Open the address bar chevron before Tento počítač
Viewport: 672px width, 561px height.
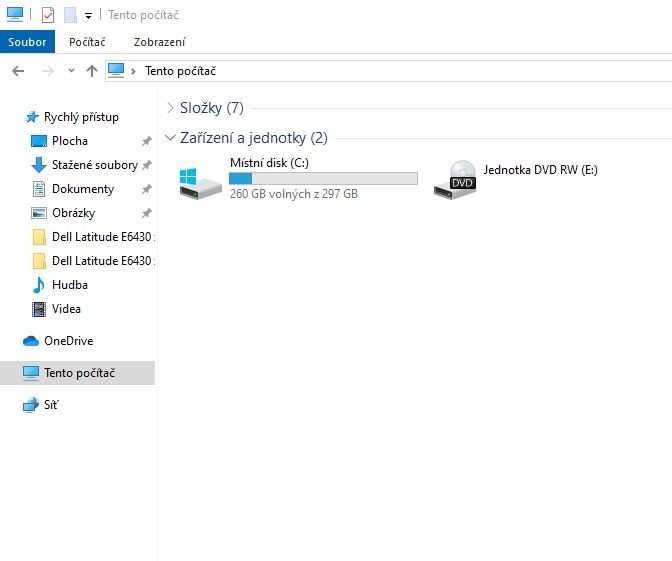coord(133,71)
